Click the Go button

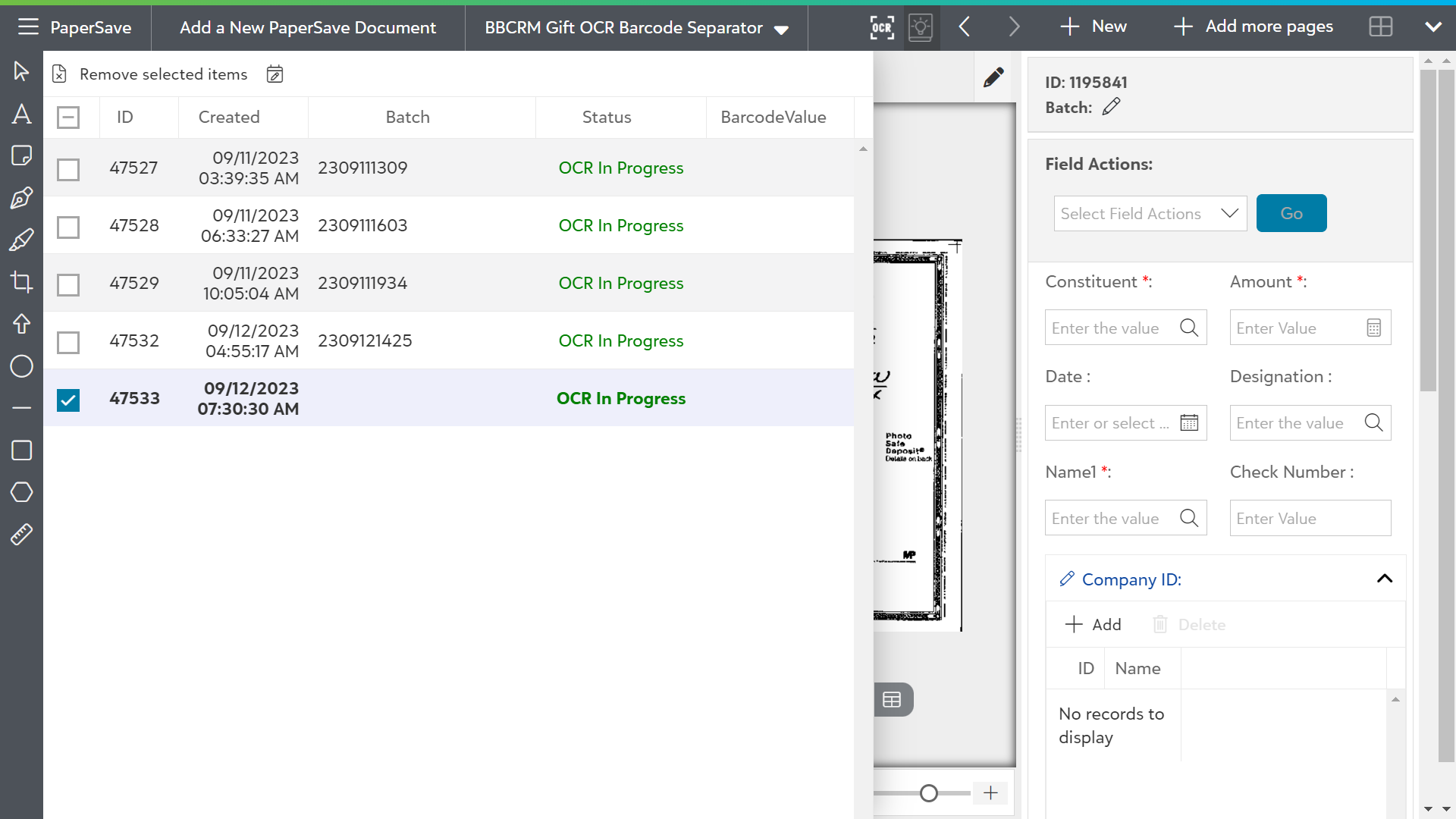tap(1291, 214)
